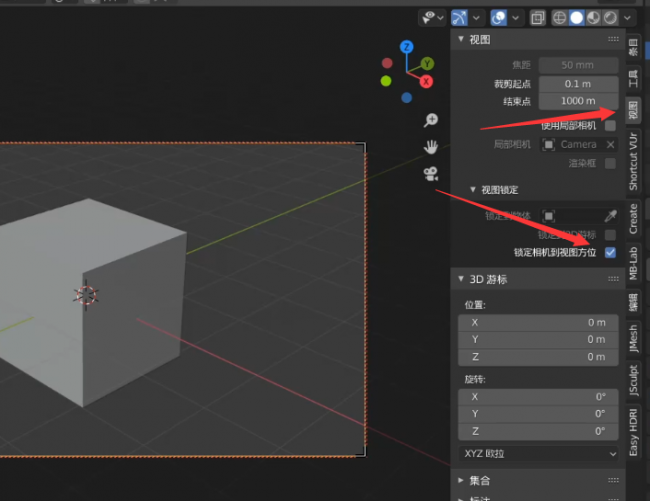Viewport: 650px width, 501px height.
Task: Open the Create sidebar tab
Action: [x=633, y=218]
